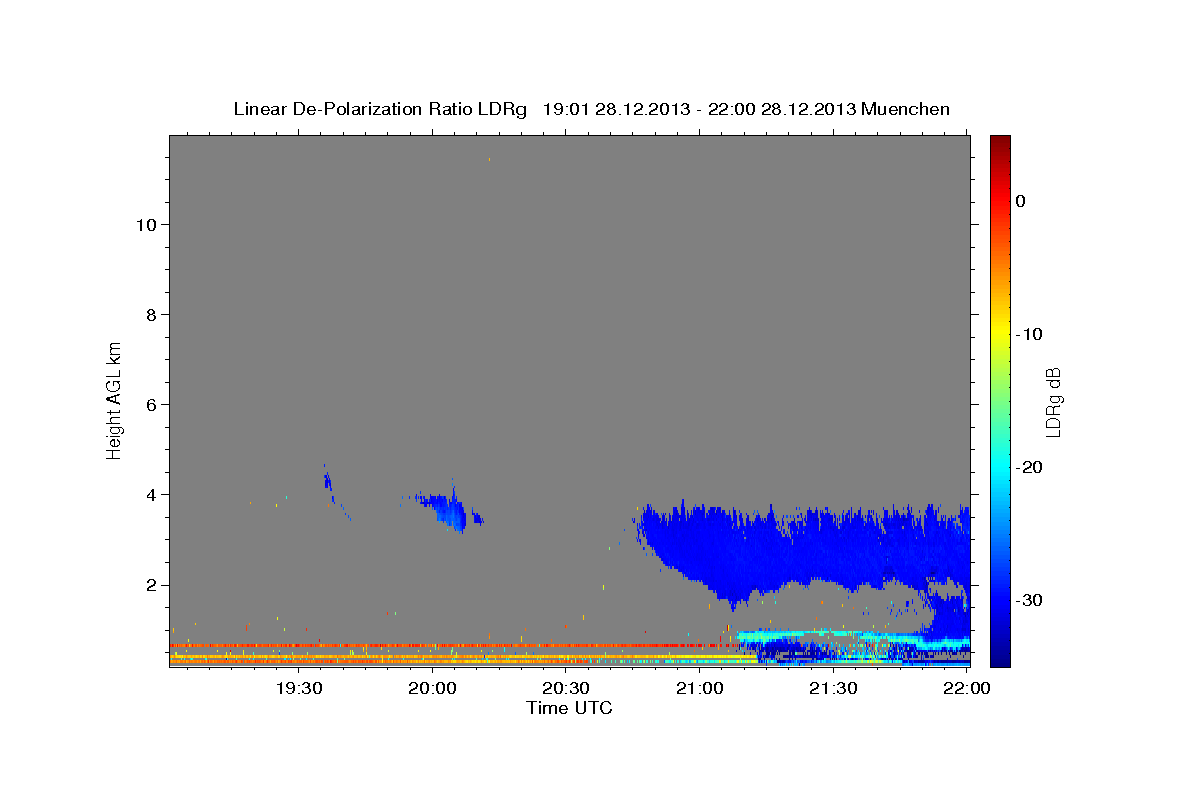1200x800 pixels.
Task: Click the colorbar tick label '-30'
Action: (x=1030, y=600)
